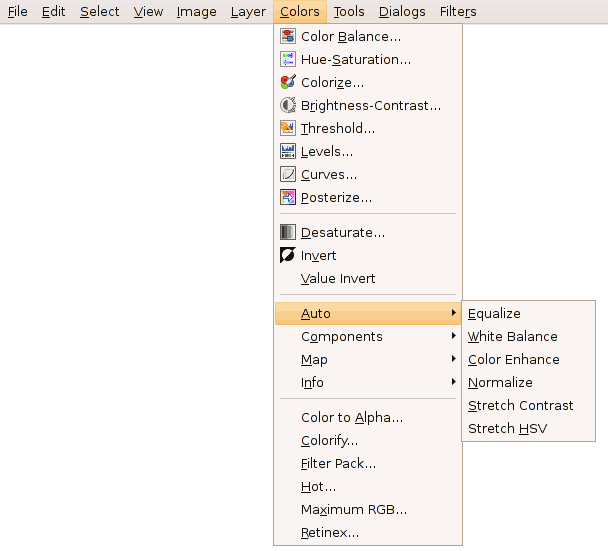Choose Color Balance... menu entry
Image resolution: width=608 pixels, height=551 pixels.
click(x=368, y=36)
